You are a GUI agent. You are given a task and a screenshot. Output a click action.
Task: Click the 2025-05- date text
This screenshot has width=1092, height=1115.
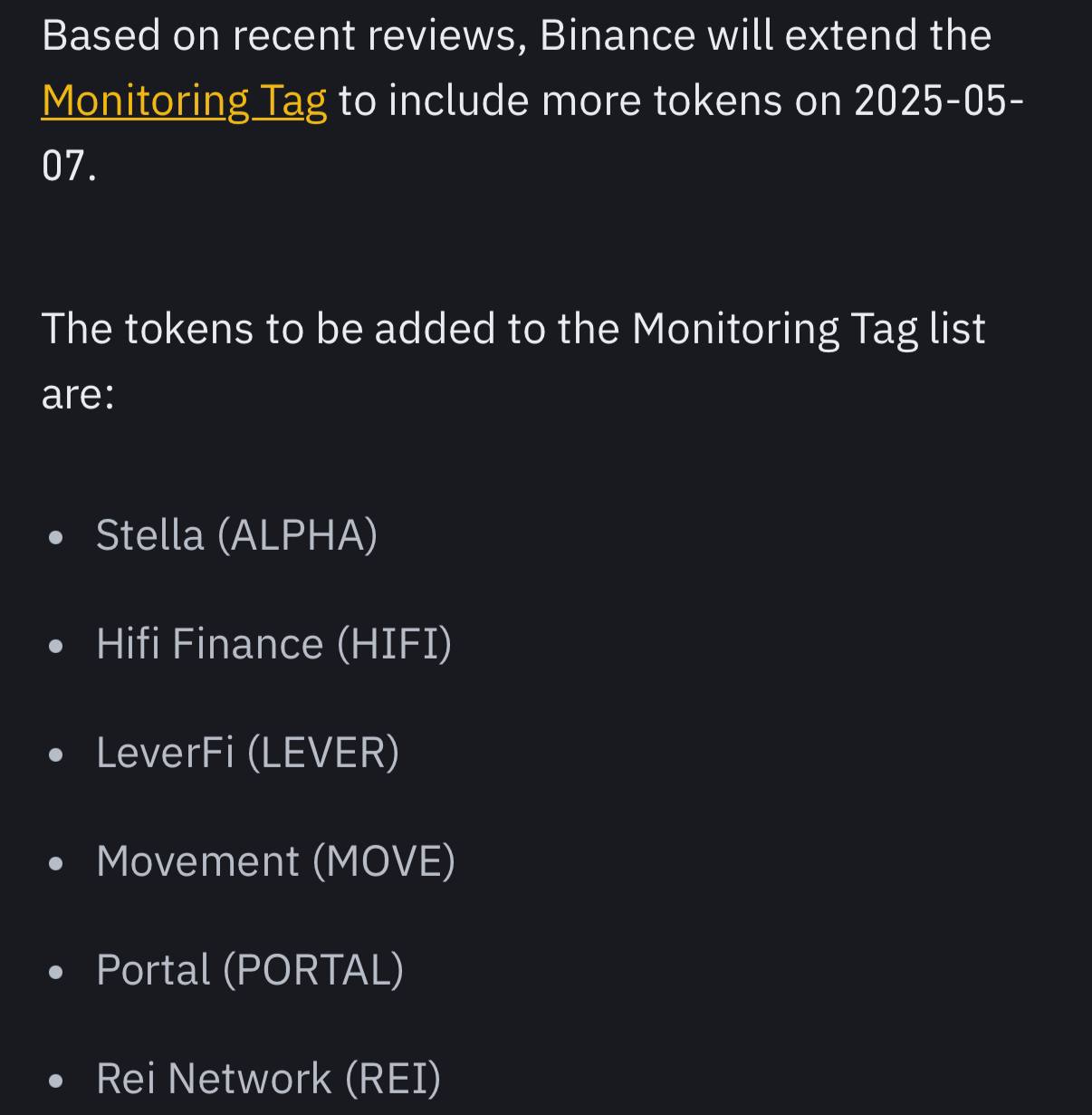pyautogui.click(x=939, y=101)
